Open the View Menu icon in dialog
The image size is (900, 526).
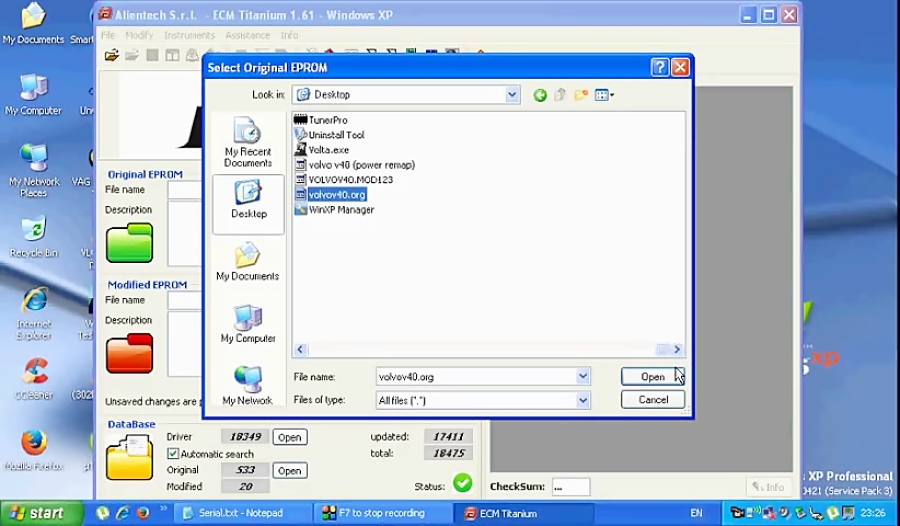pos(604,95)
